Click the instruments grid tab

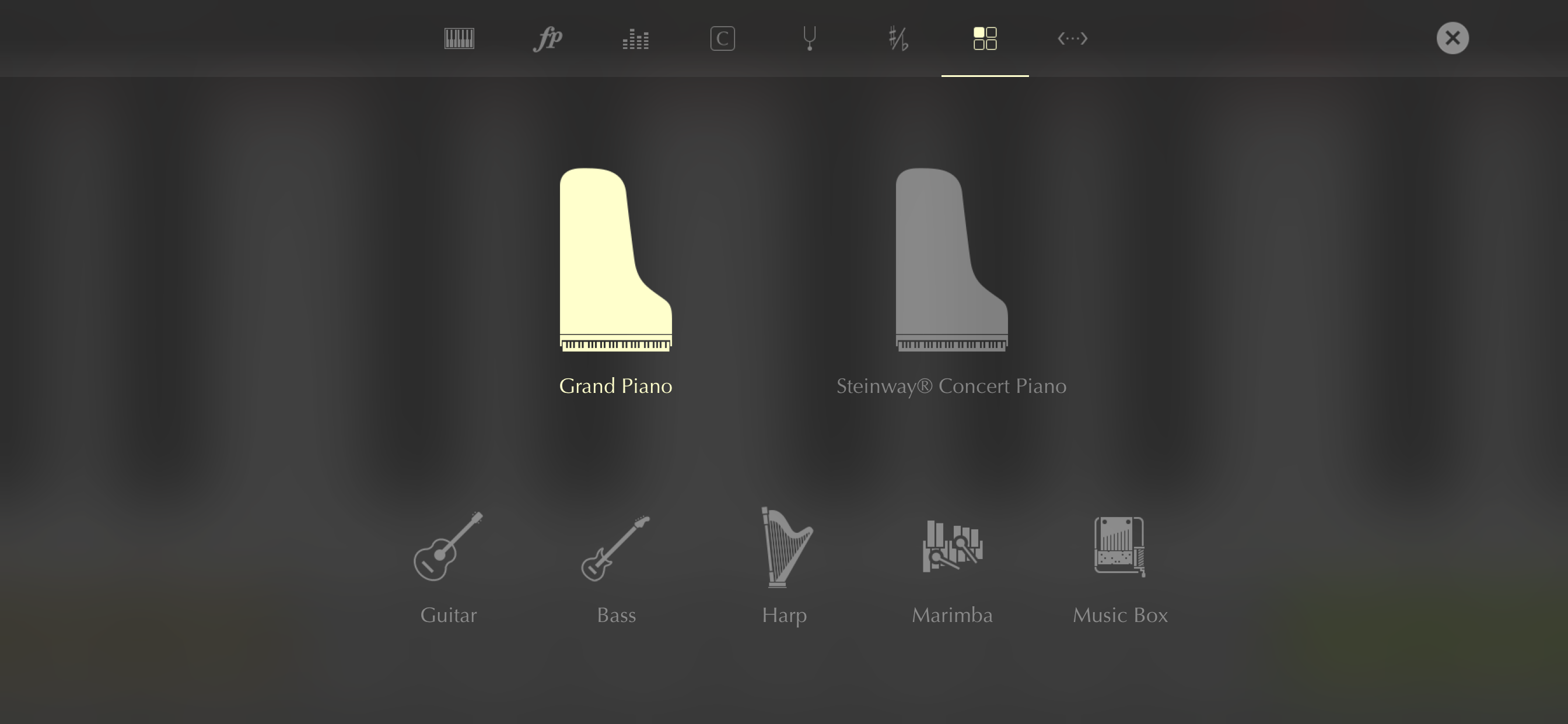(985, 38)
